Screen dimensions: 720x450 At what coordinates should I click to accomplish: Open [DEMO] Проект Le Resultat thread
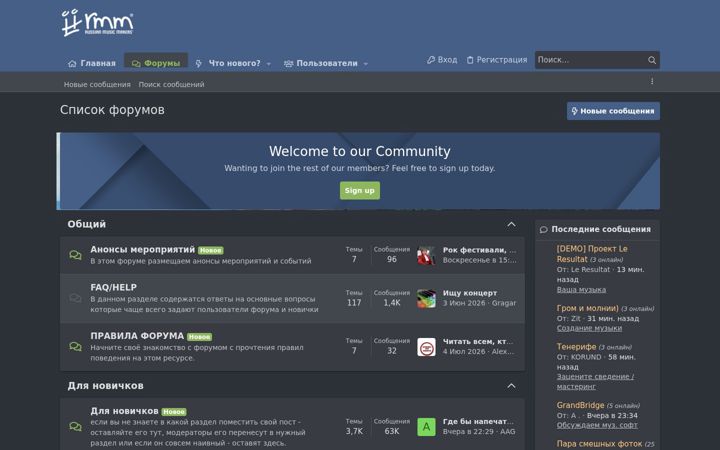(591, 254)
